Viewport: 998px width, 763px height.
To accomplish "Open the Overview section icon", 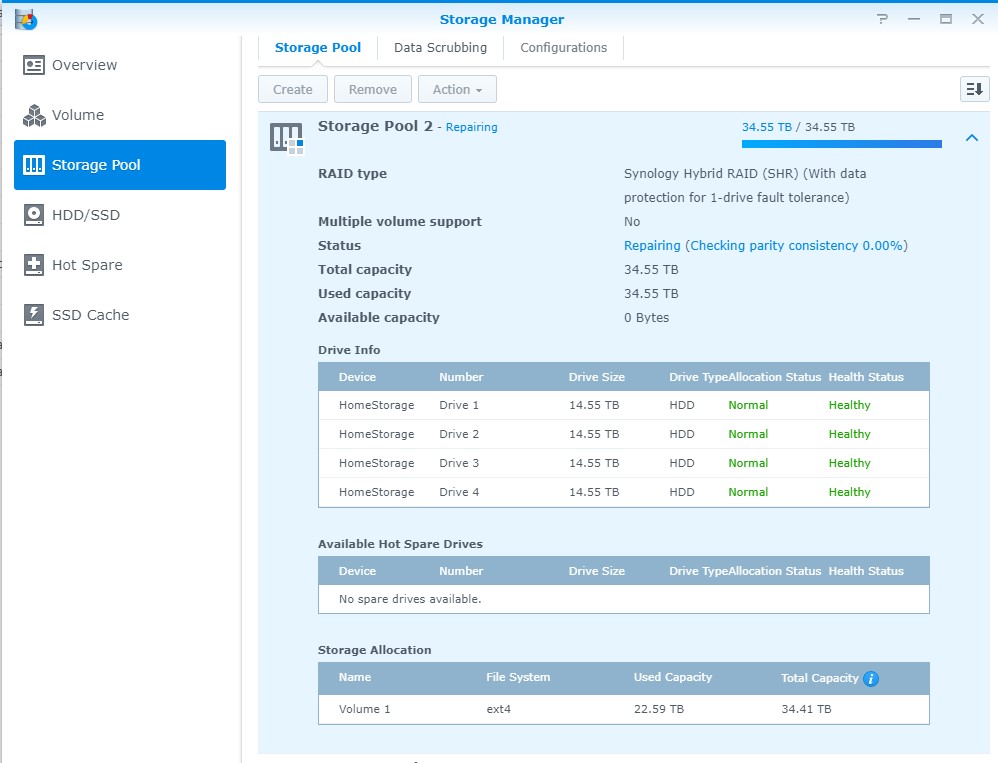I will pos(34,65).
